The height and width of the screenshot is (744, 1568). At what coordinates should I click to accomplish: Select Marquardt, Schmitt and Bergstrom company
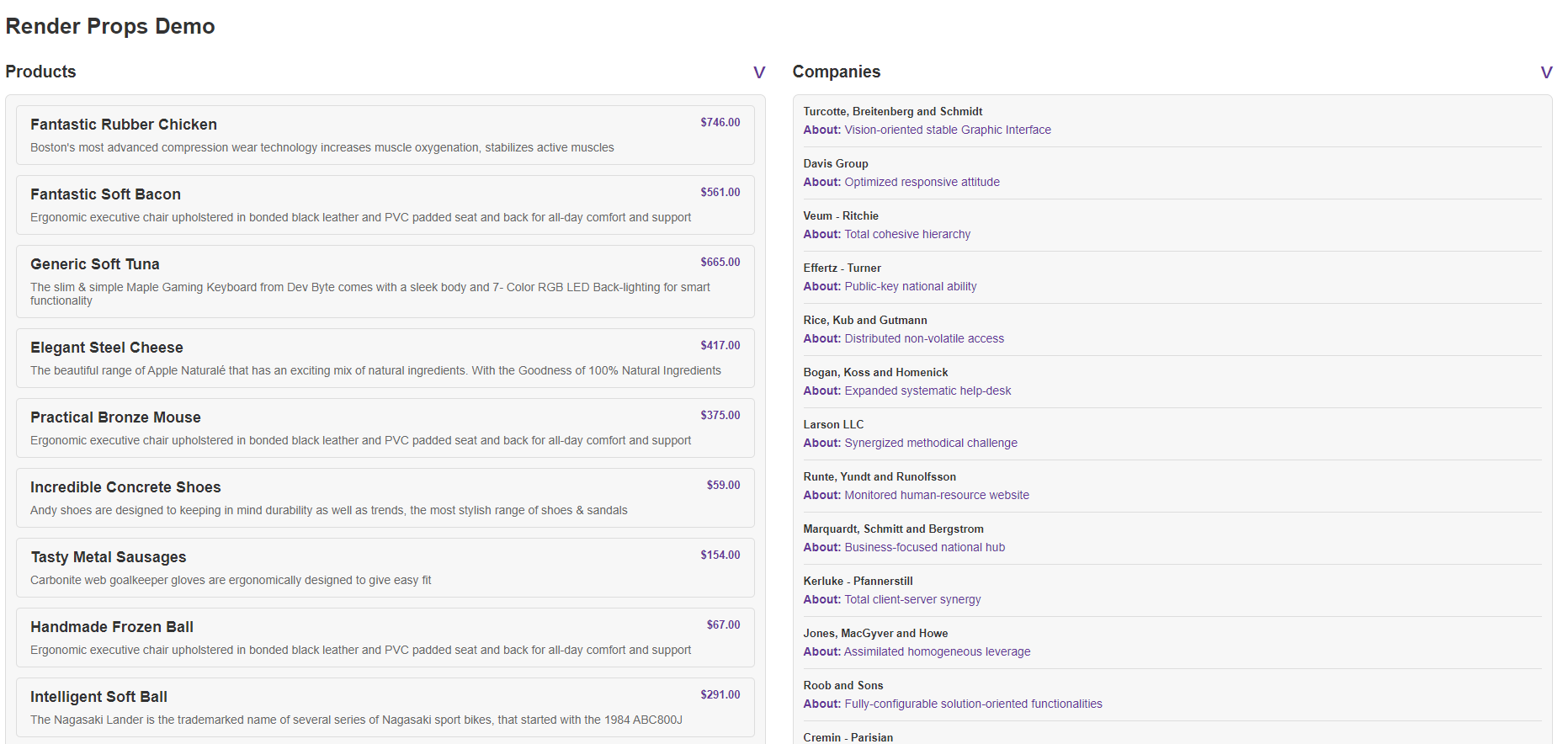click(x=893, y=529)
